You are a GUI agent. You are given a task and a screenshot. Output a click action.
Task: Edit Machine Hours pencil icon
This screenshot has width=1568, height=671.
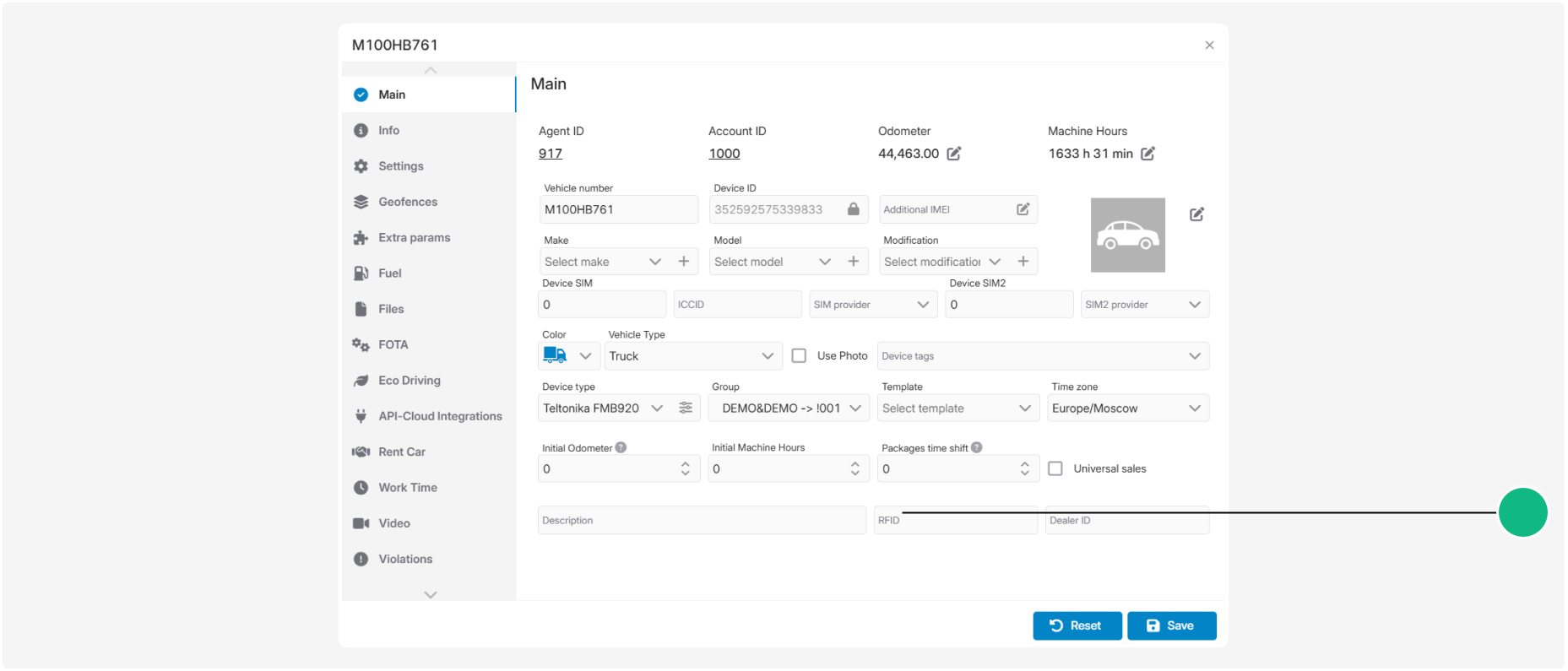tap(1148, 154)
